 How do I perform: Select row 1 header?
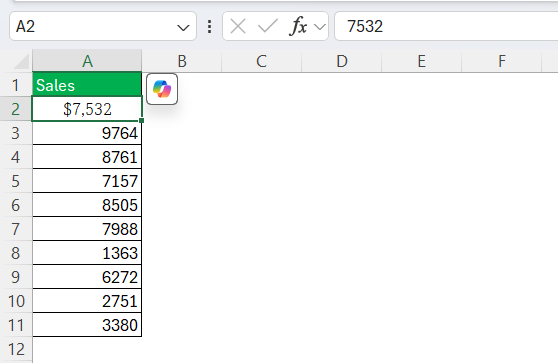16,85
